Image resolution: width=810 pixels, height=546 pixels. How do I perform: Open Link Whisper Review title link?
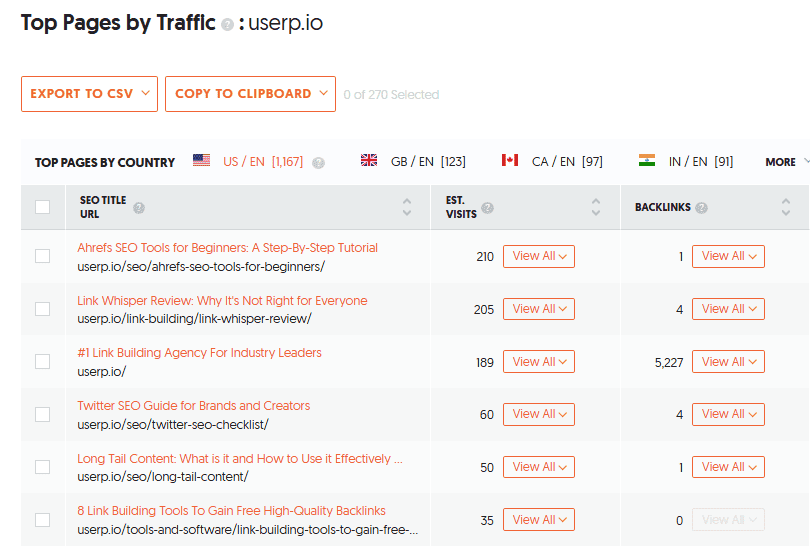tap(222, 301)
